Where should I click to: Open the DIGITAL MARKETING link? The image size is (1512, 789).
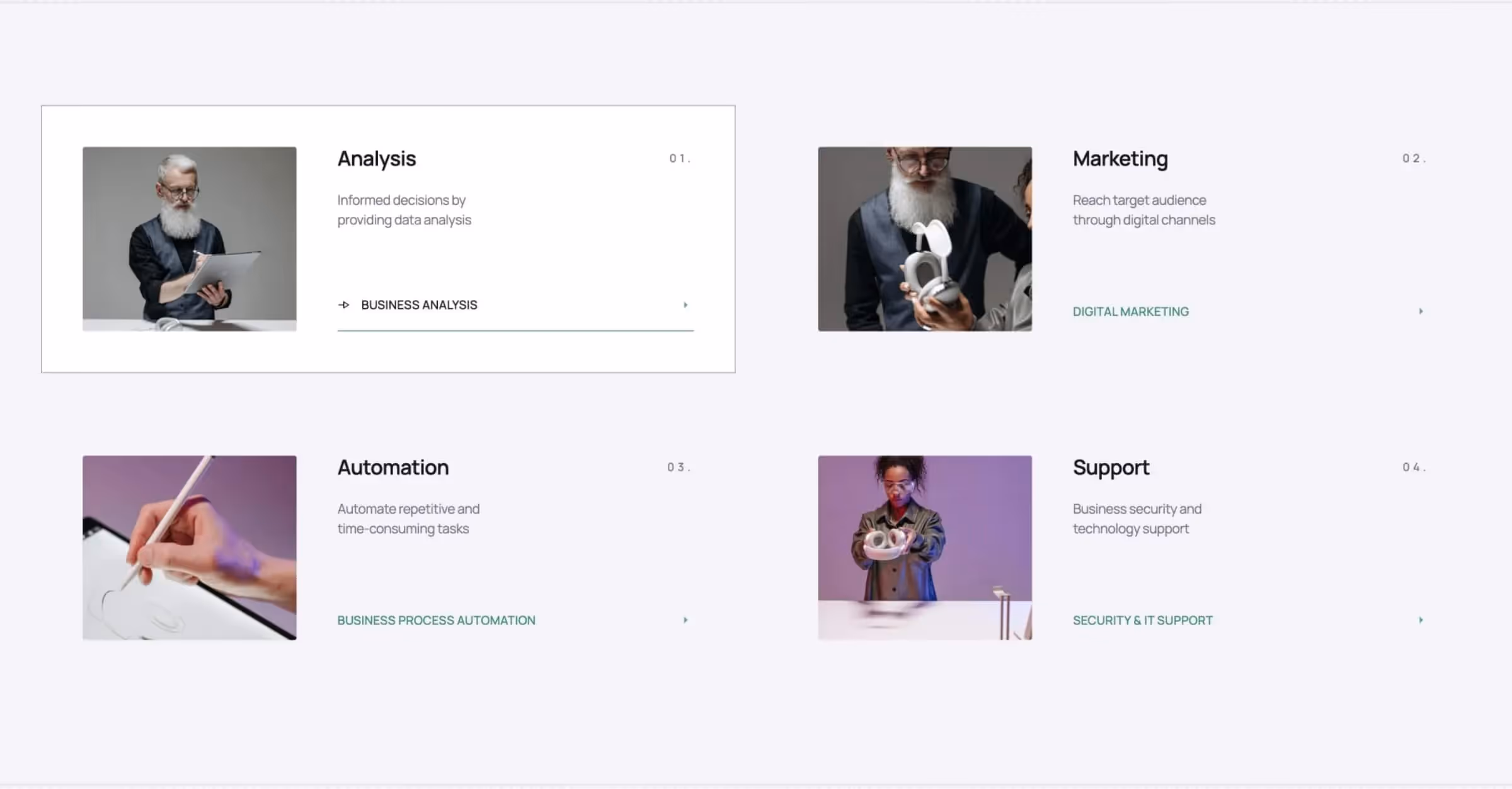(1130, 311)
